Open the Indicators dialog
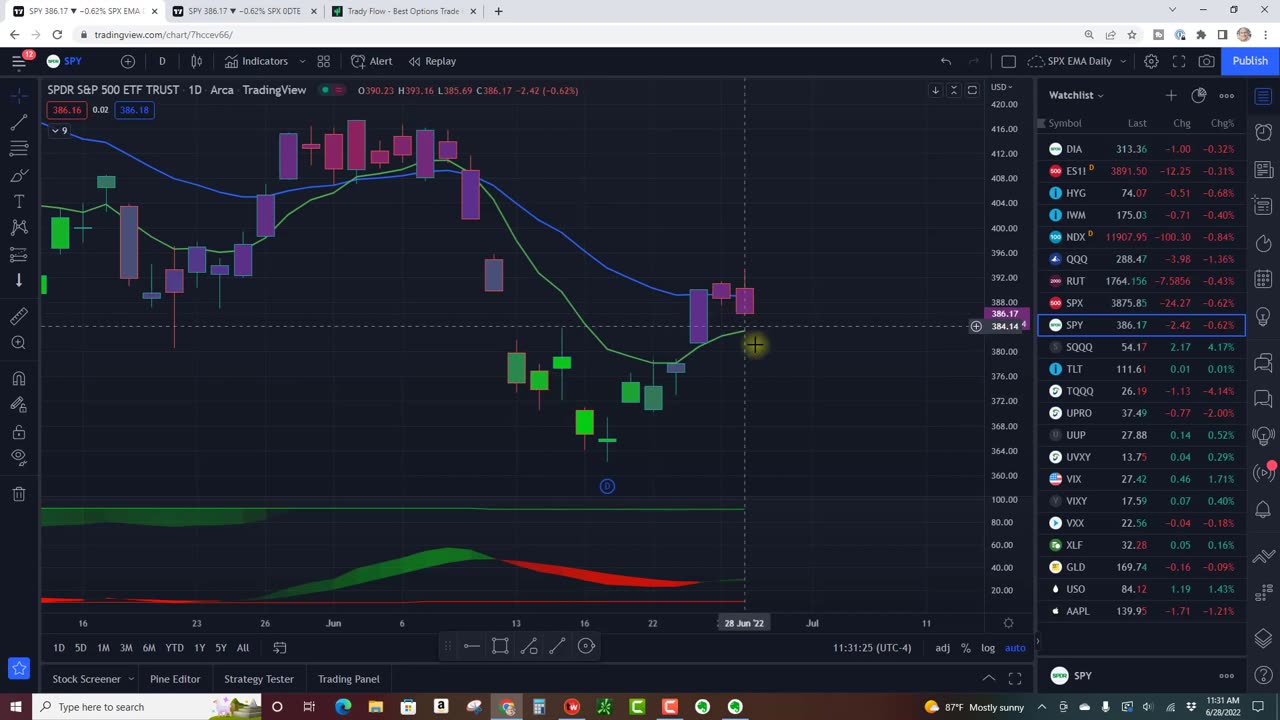 257,61
